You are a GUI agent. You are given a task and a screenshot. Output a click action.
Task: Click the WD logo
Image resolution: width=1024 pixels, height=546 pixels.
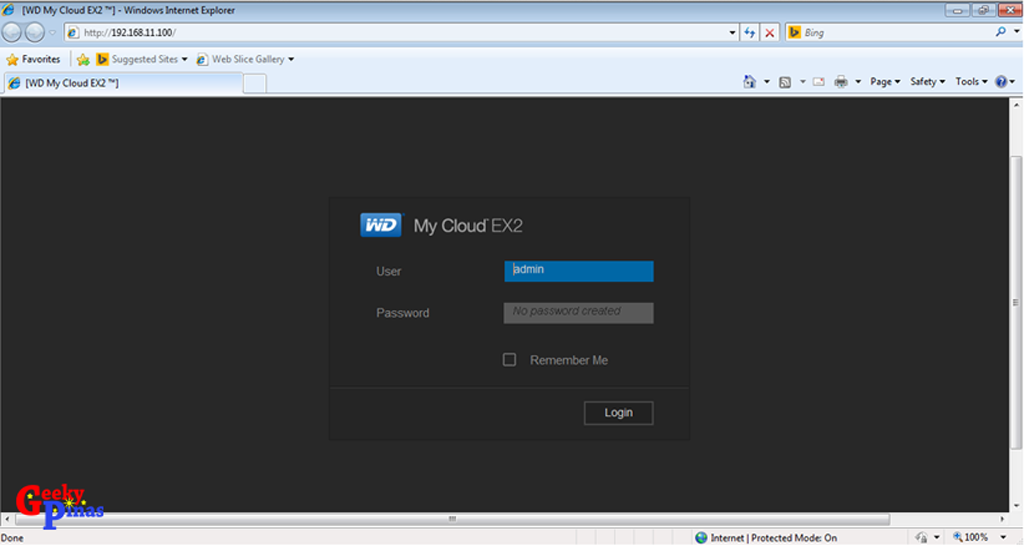pyautogui.click(x=381, y=225)
